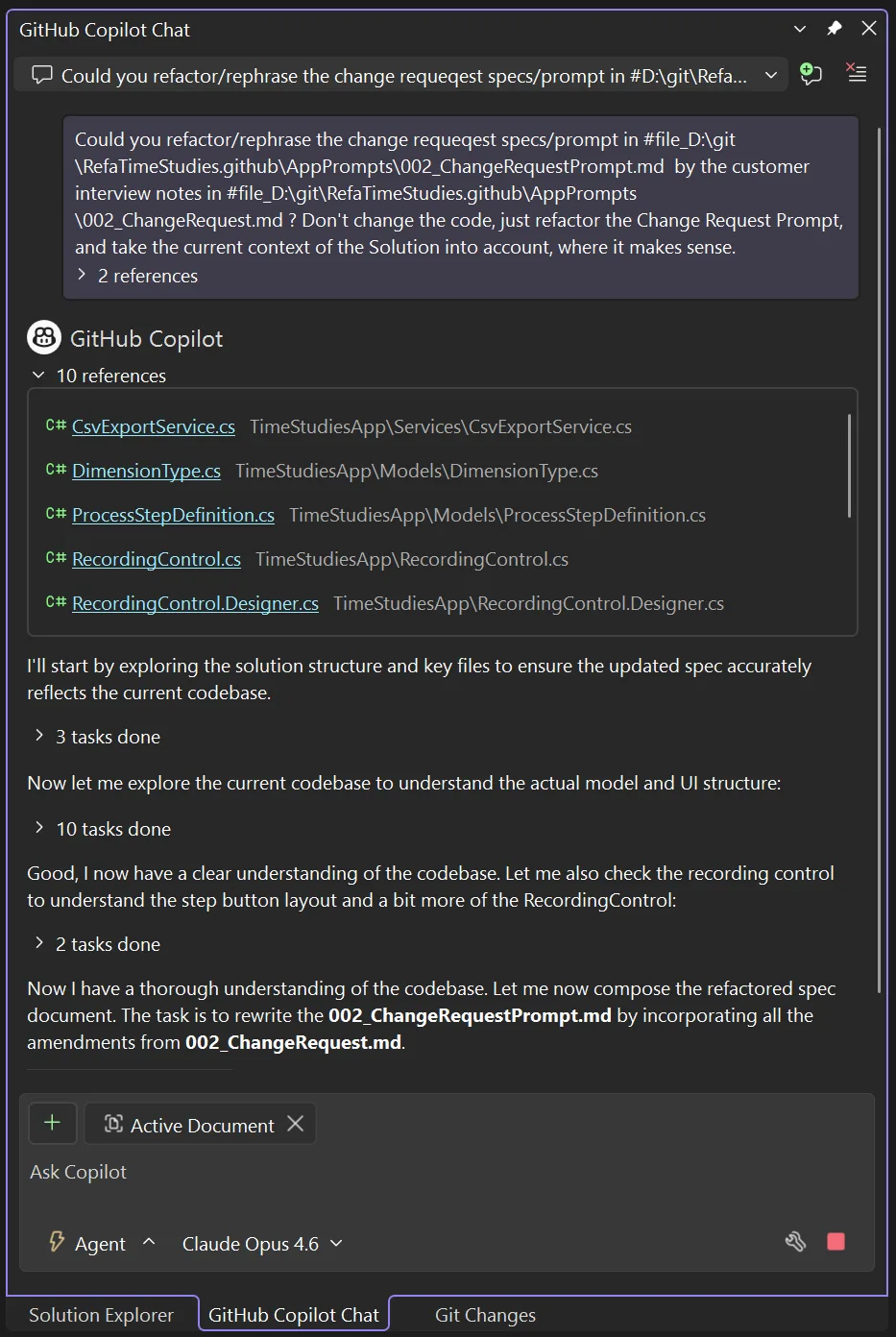896x1337 pixels.
Task: Open the Claude Opus 4.6 model dropdown
Action: coord(261,1243)
